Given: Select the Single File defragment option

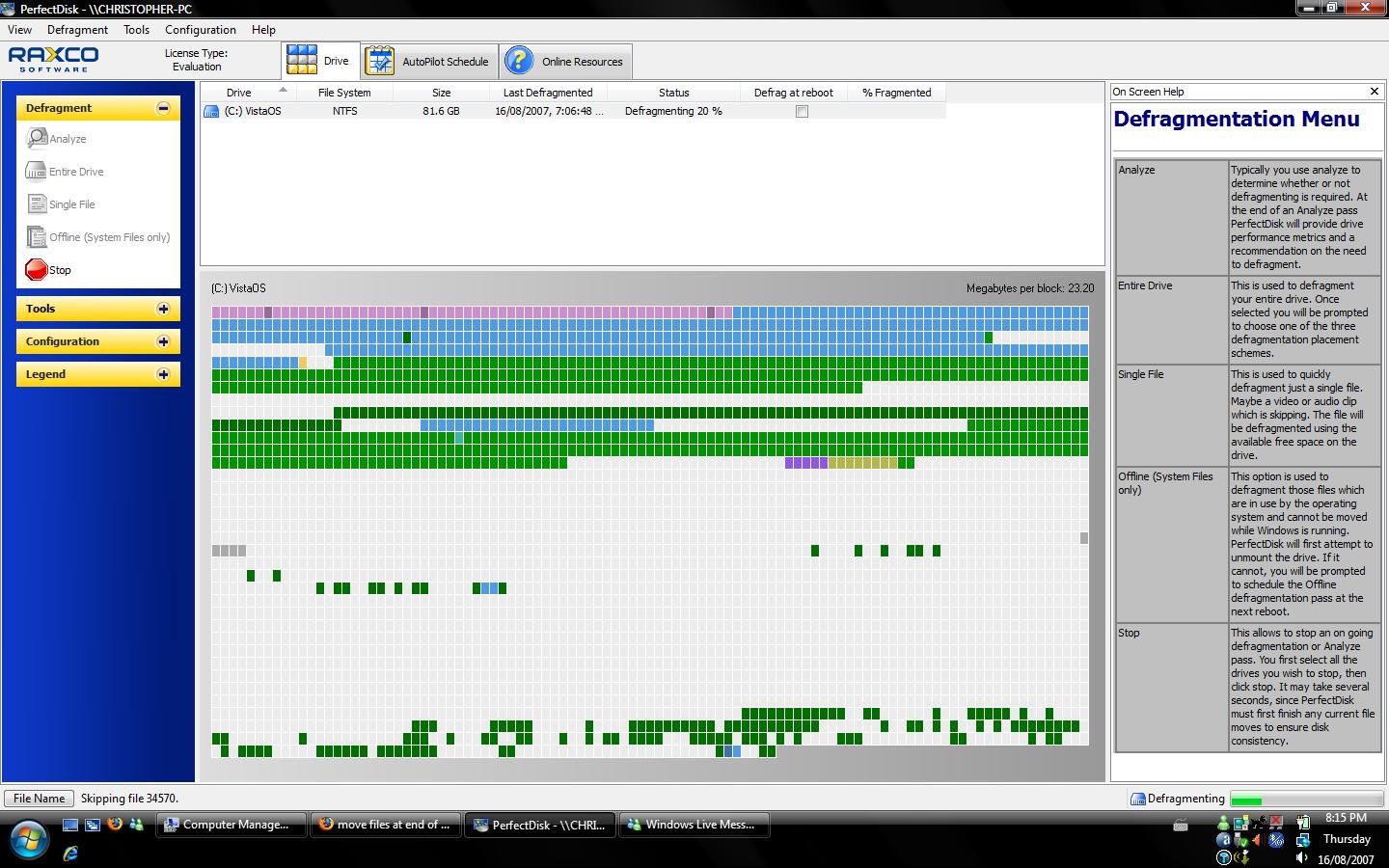Looking at the screenshot, I should [61, 204].
